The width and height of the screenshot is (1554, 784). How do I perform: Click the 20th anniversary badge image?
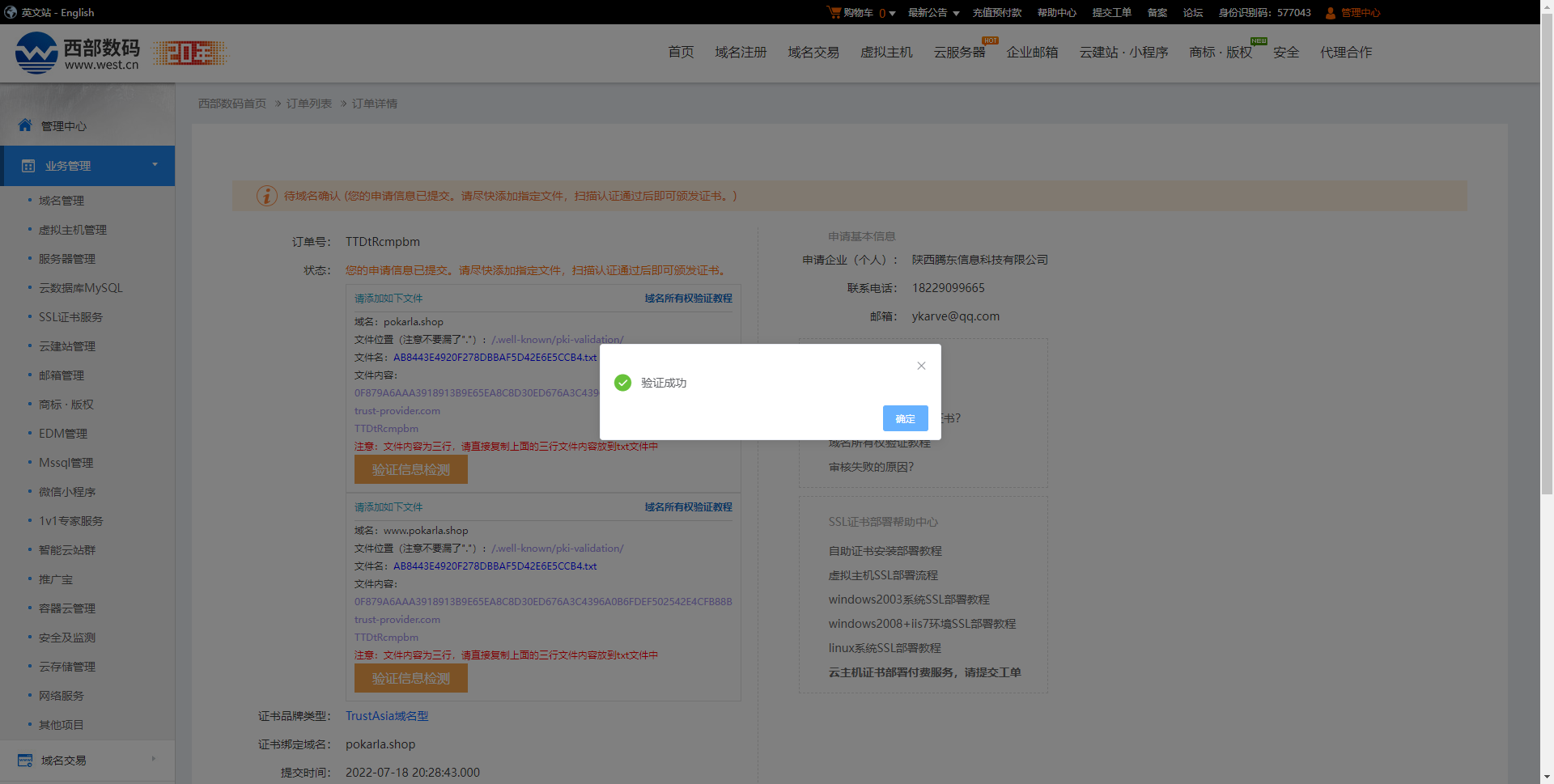[x=190, y=53]
